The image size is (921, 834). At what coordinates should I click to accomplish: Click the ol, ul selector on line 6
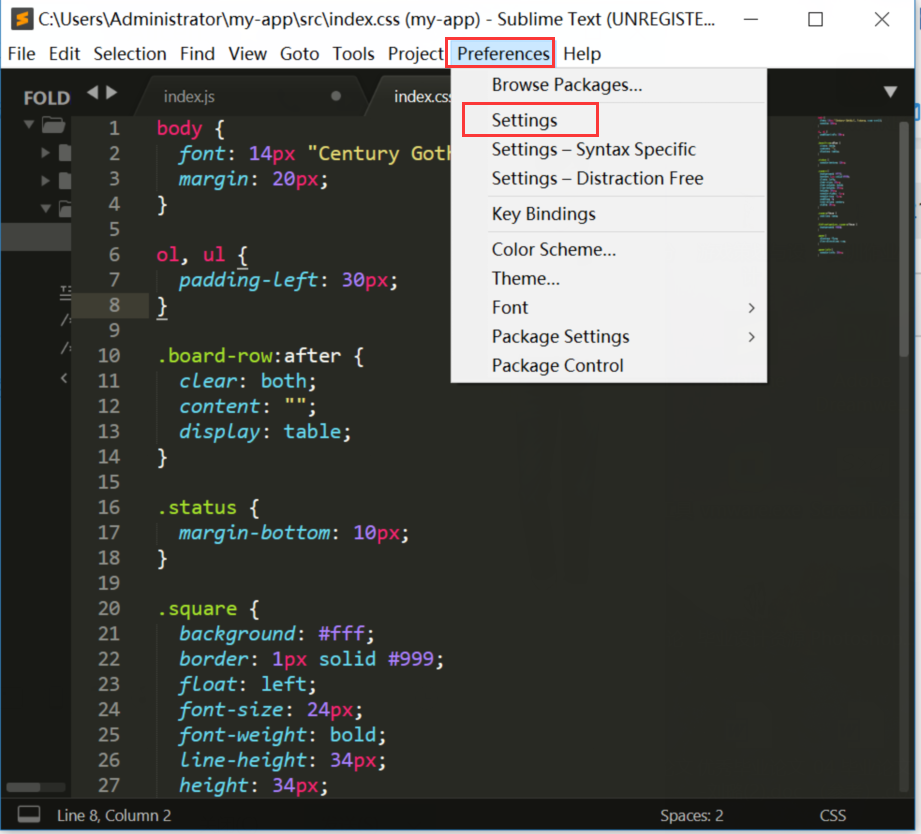(190, 254)
